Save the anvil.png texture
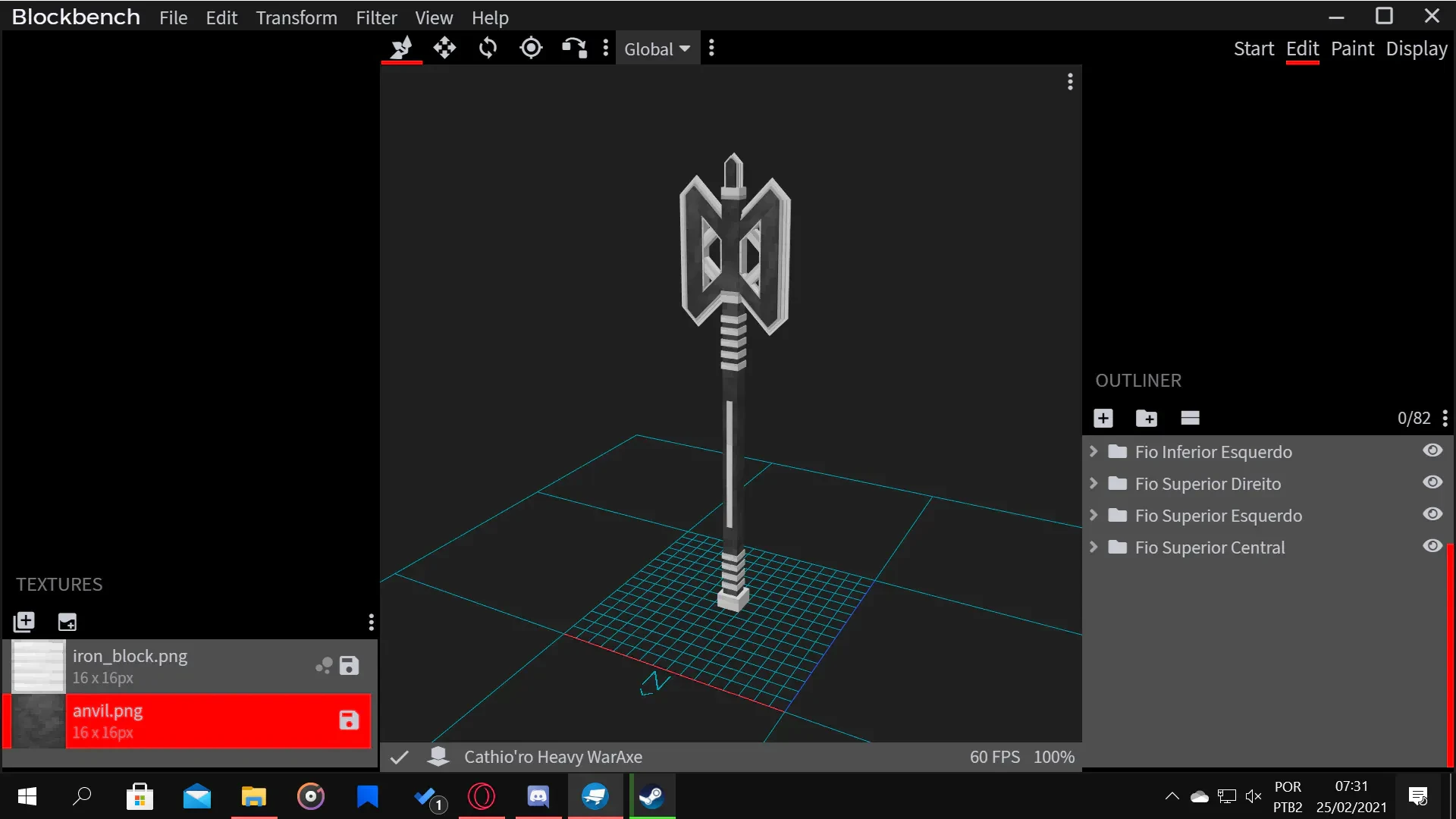Screen dimensions: 1456x819 349,720
